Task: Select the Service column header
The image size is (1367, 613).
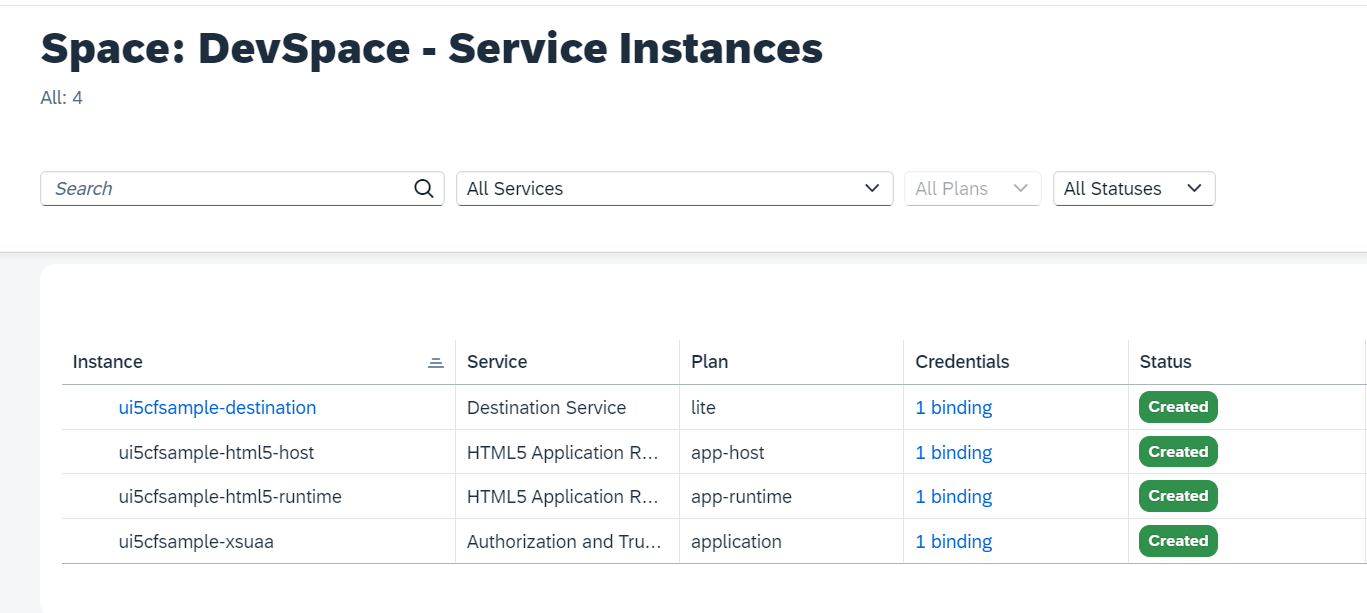Action: coord(497,362)
